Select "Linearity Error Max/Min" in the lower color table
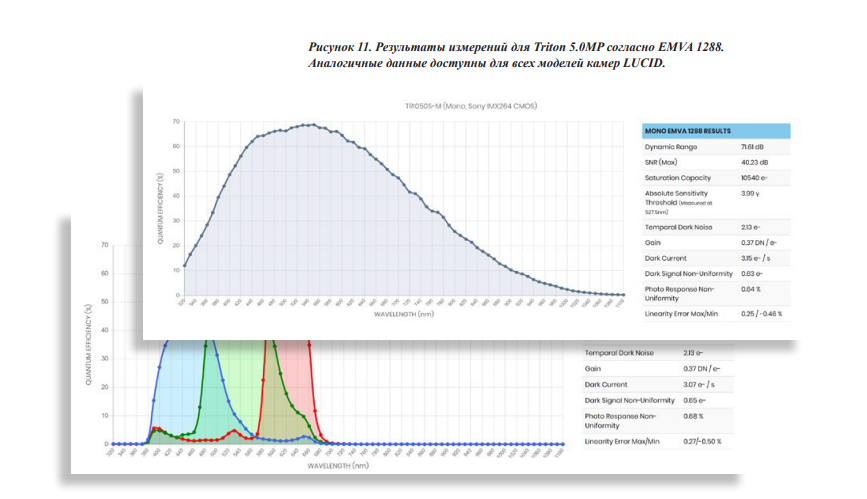Viewport: 867px width, 499px height. point(621,442)
